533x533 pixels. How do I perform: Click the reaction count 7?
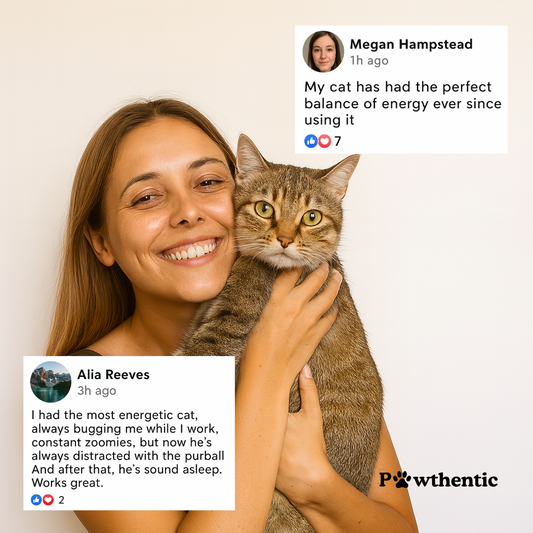pos(337,141)
